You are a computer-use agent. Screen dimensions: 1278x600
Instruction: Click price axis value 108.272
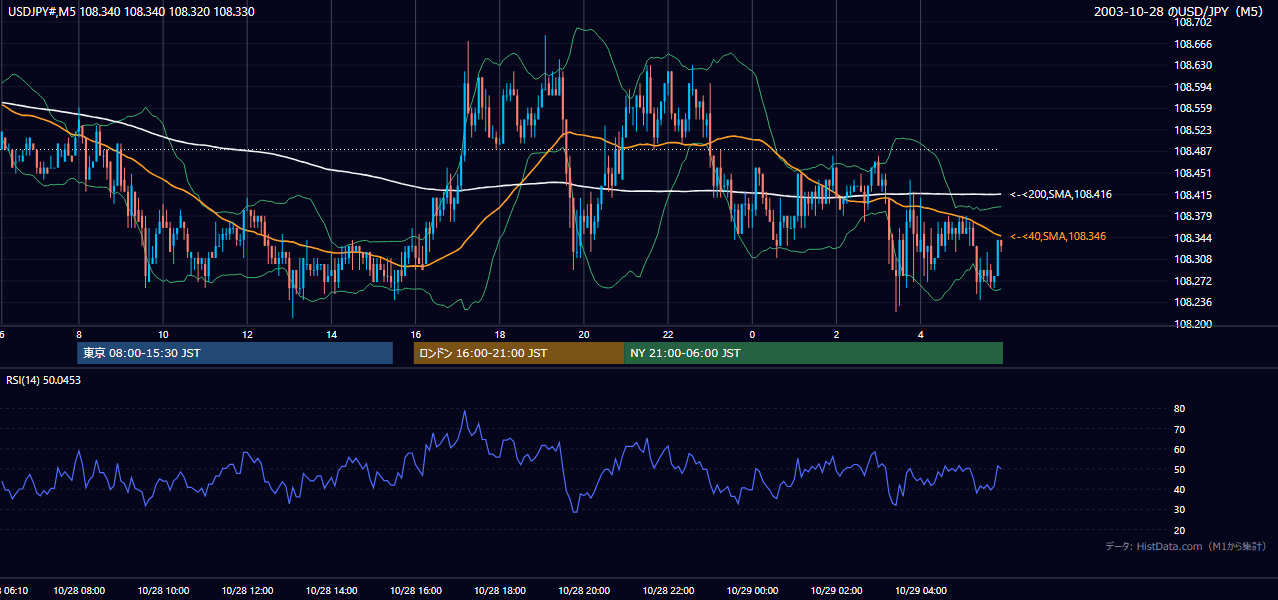coord(1193,281)
